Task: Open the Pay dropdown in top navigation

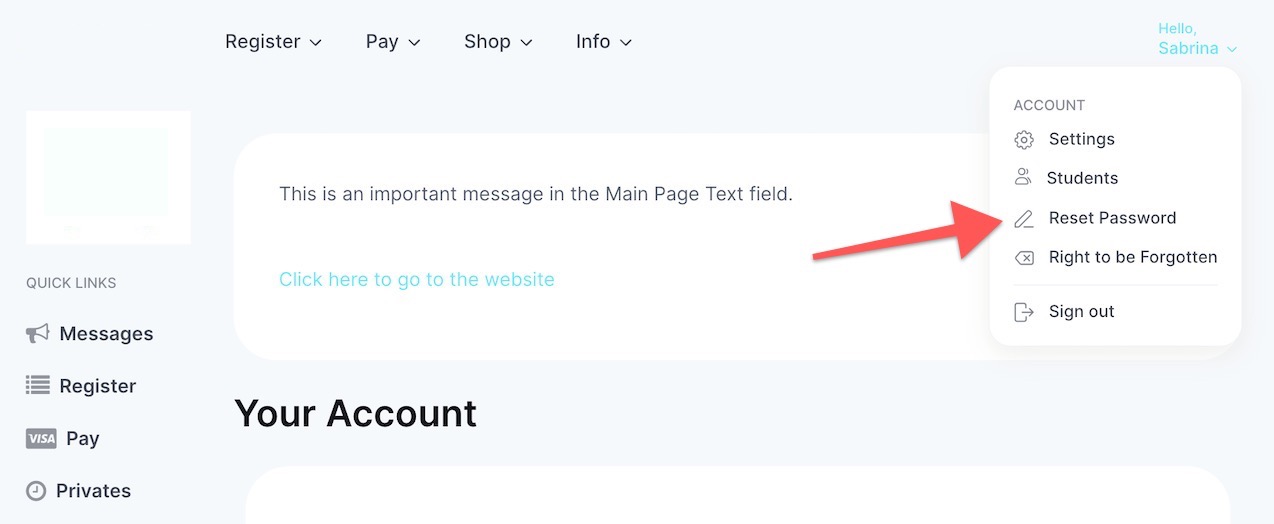Action: click(x=393, y=42)
